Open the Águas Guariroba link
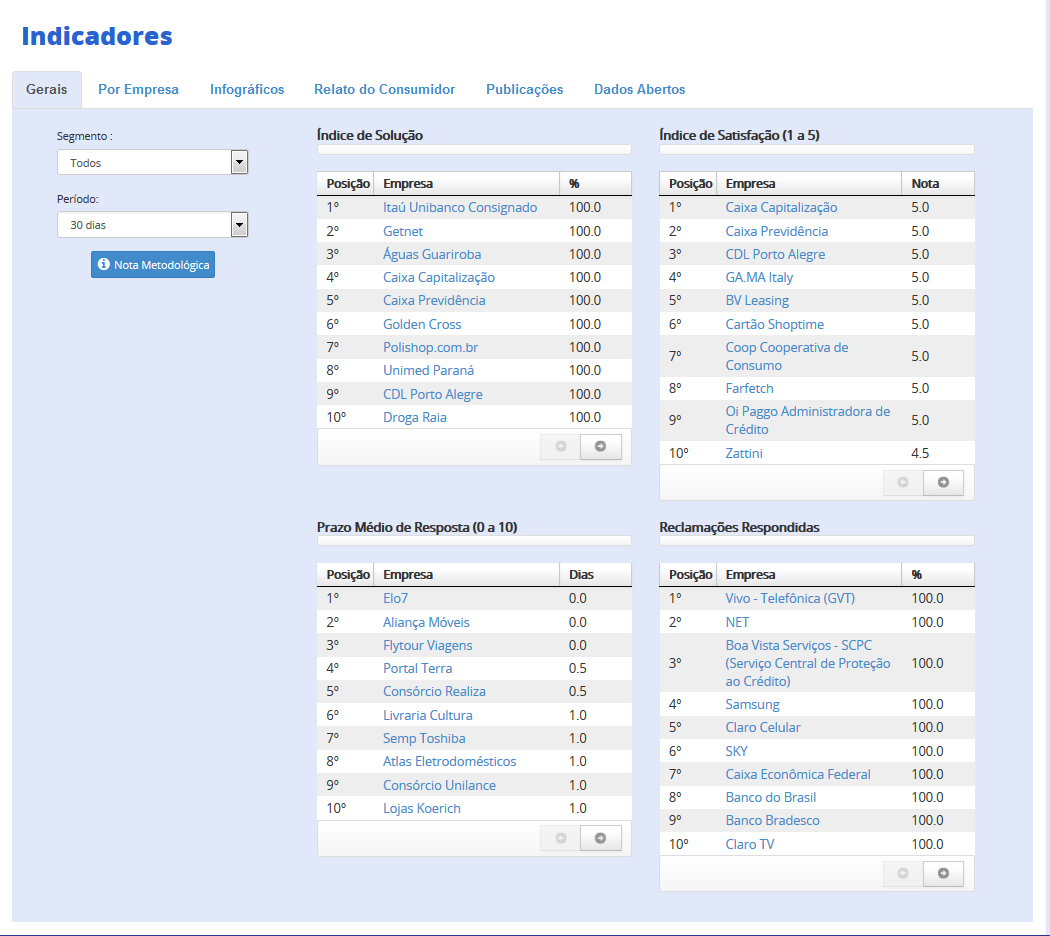Image resolution: width=1050 pixels, height=936 pixels. pos(432,254)
